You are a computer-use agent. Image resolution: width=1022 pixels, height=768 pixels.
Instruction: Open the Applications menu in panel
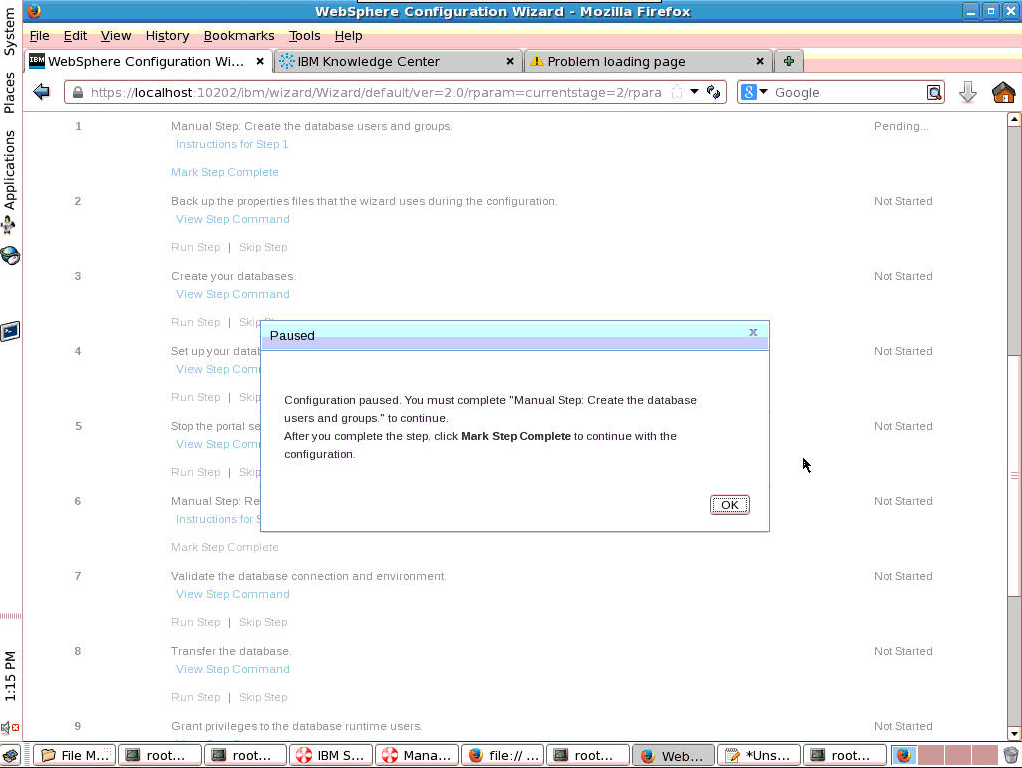point(9,170)
